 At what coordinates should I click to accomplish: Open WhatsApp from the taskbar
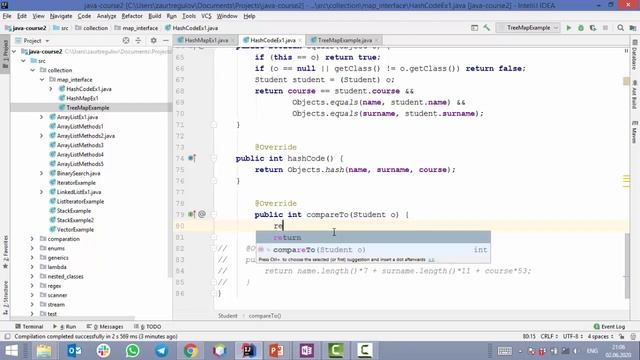(132, 351)
